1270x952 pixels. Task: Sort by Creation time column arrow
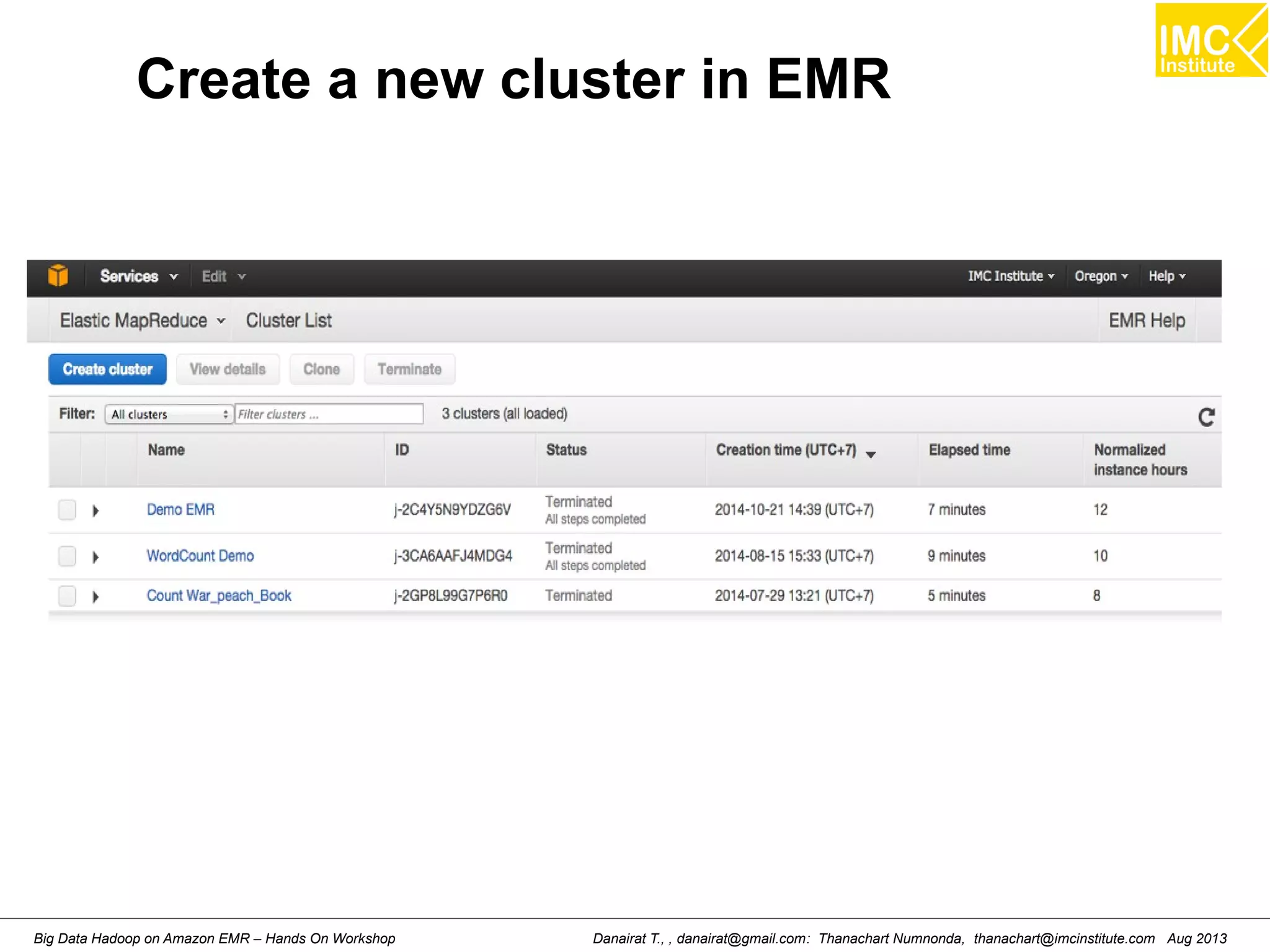[871, 454]
